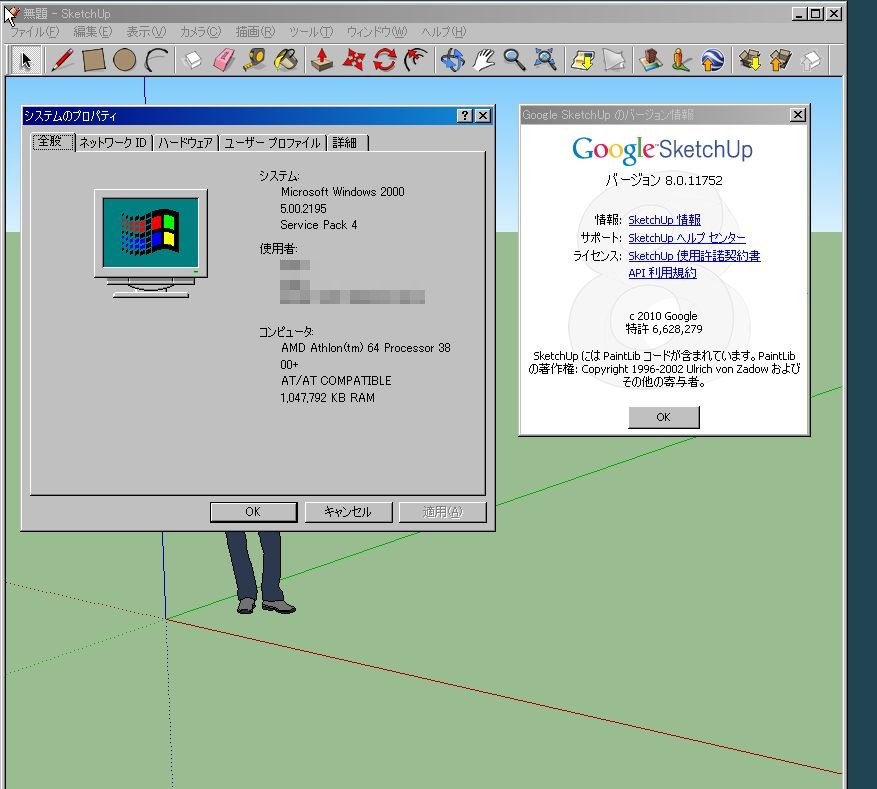Open the API 利用規約 link

(x=662, y=273)
